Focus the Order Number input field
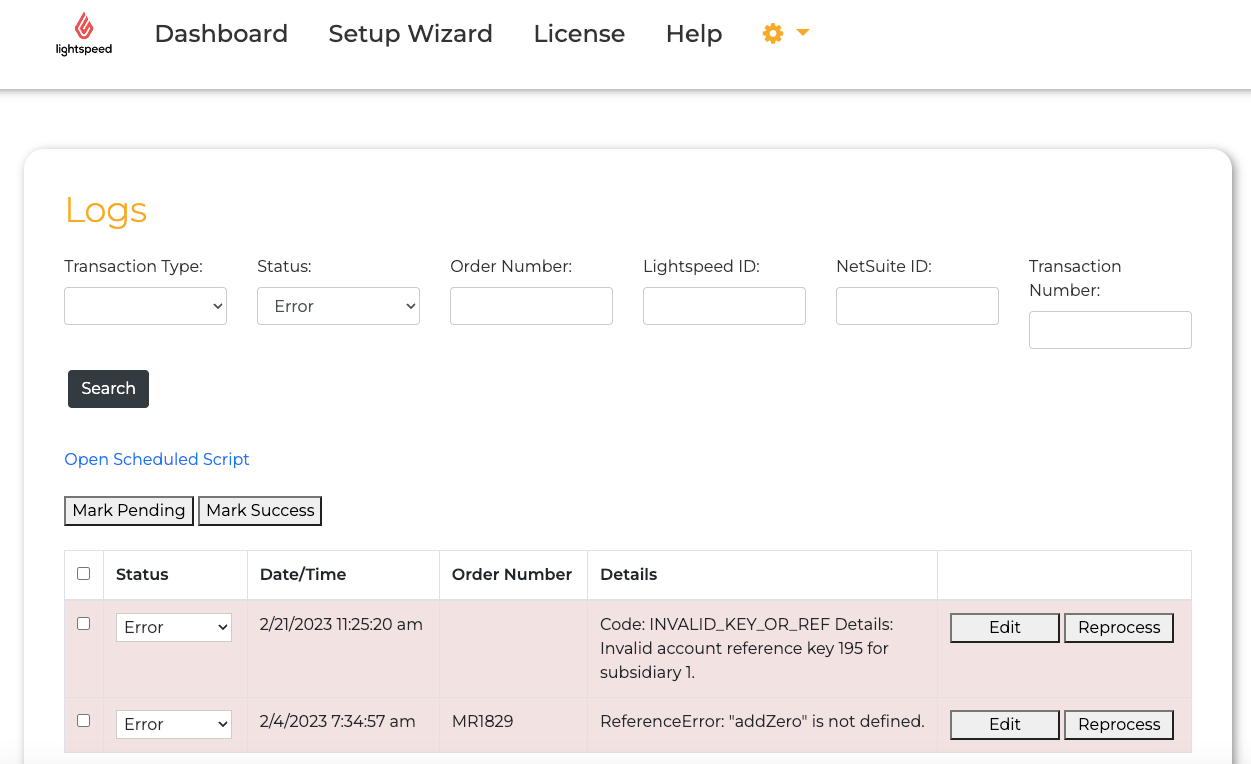Image resolution: width=1251 pixels, height=764 pixels. (531, 306)
